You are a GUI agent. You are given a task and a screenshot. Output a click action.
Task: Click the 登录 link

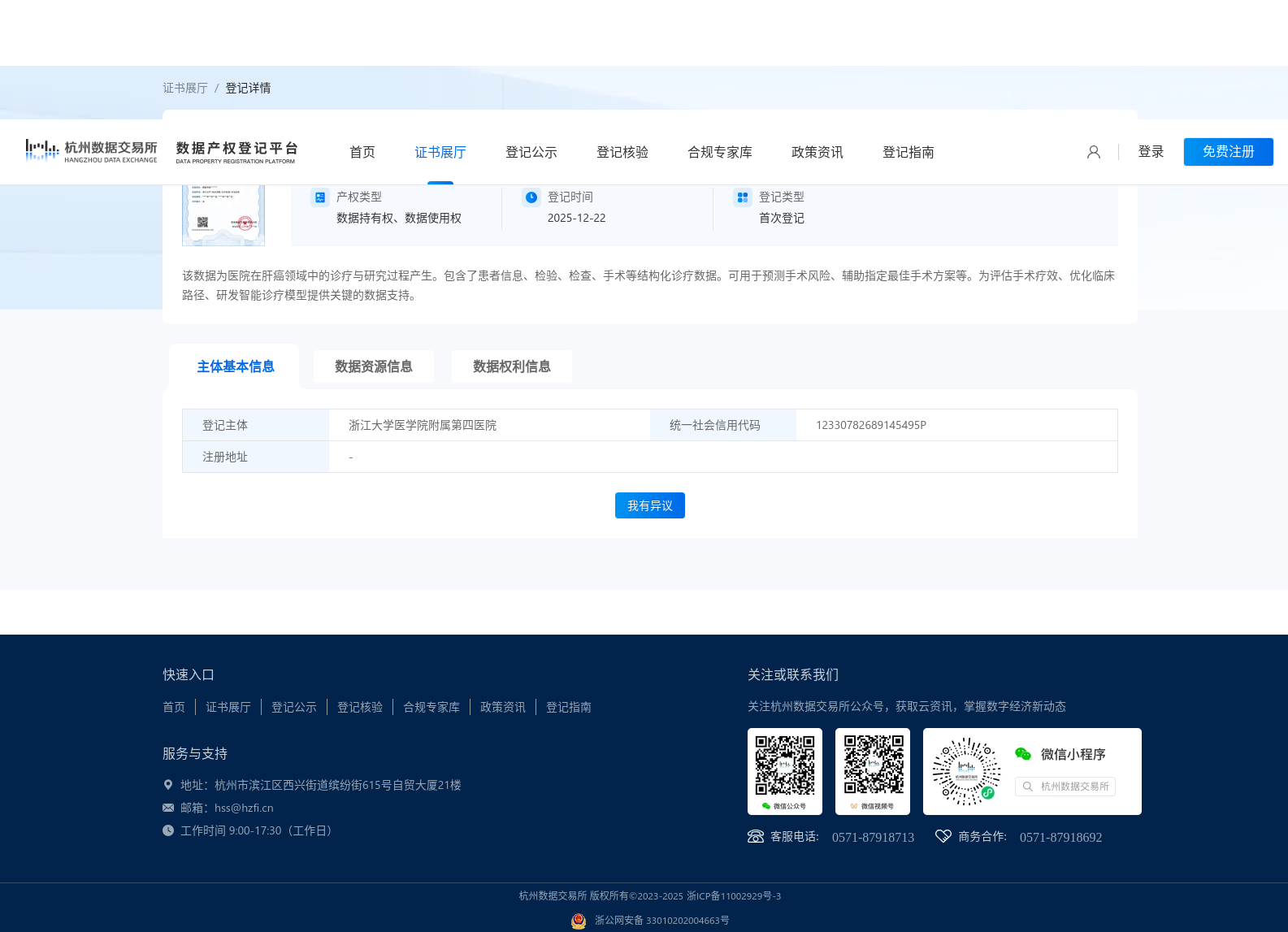(x=1151, y=152)
